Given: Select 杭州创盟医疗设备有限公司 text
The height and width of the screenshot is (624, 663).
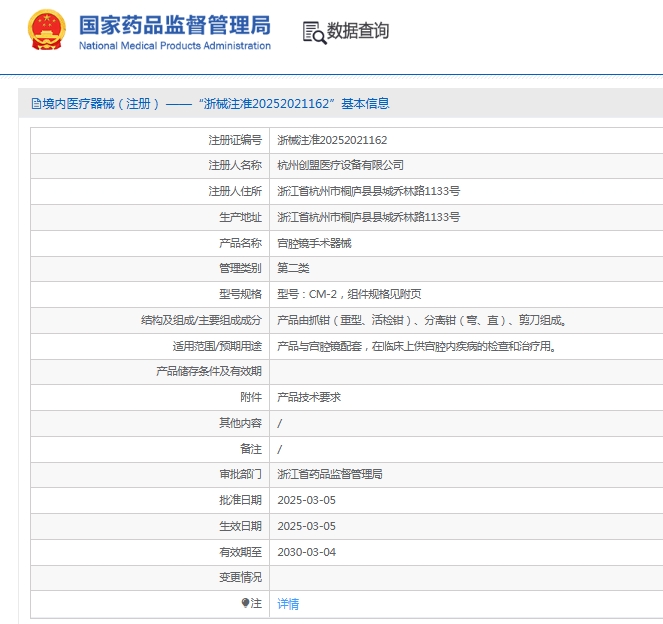Looking at the screenshot, I should pos(340,165).
